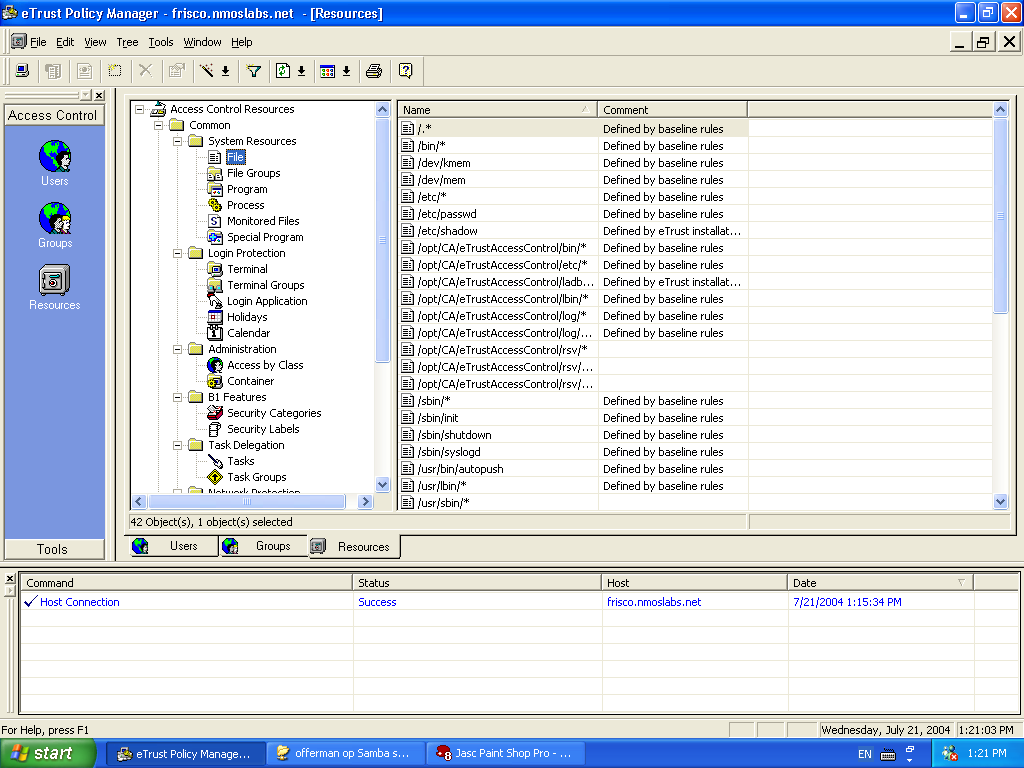Select the /etc/passwd file entry
The image size is (1024, 768).
click(447, 214)
